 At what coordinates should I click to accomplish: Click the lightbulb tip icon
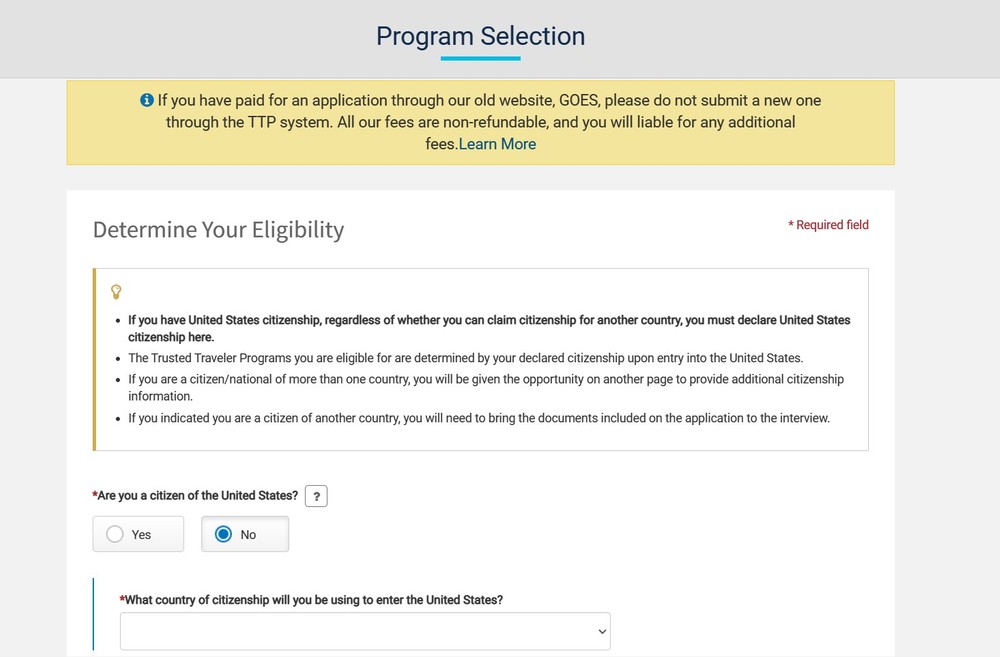point(116,291)
